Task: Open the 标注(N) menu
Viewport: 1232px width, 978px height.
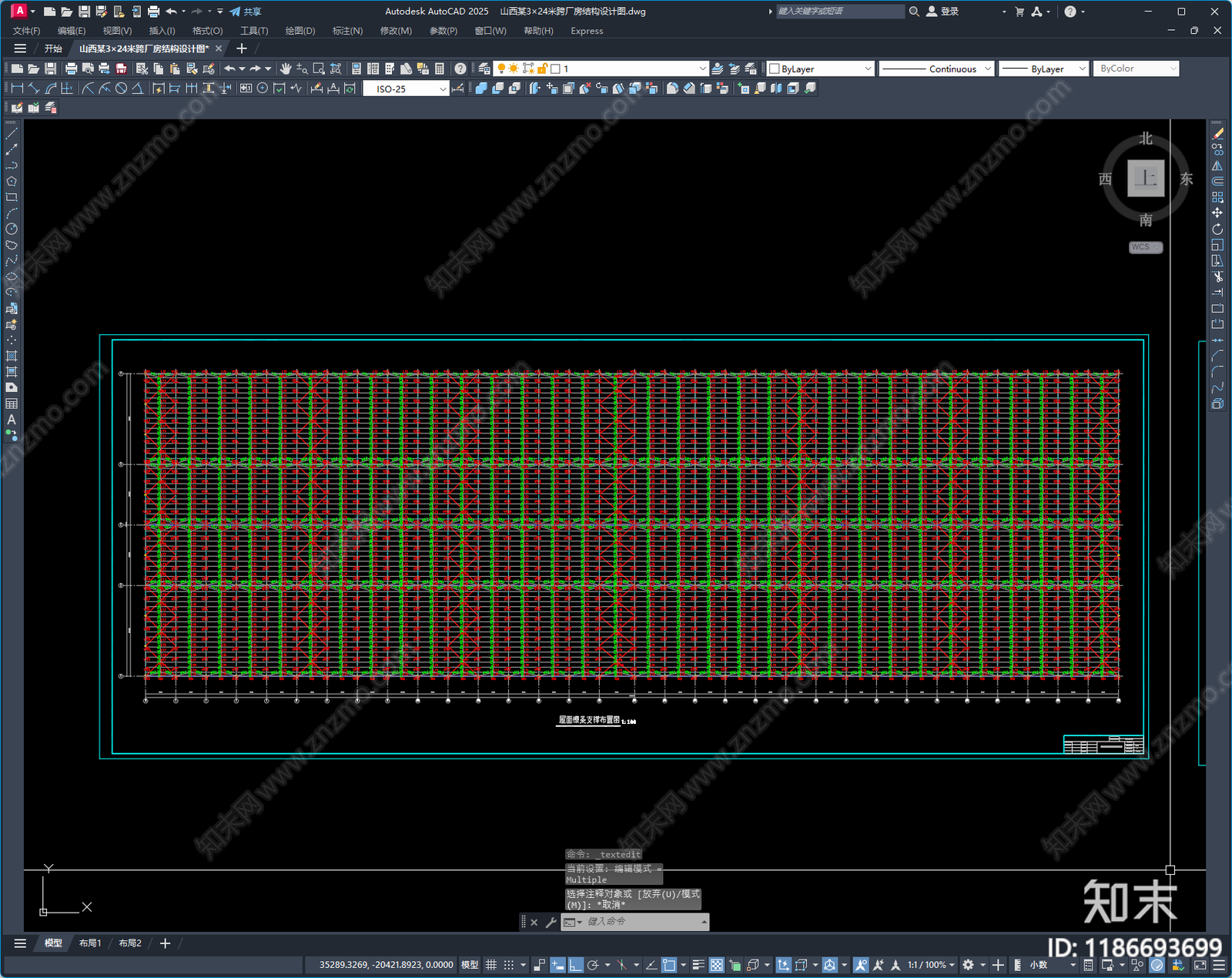Action: [347, 31]
